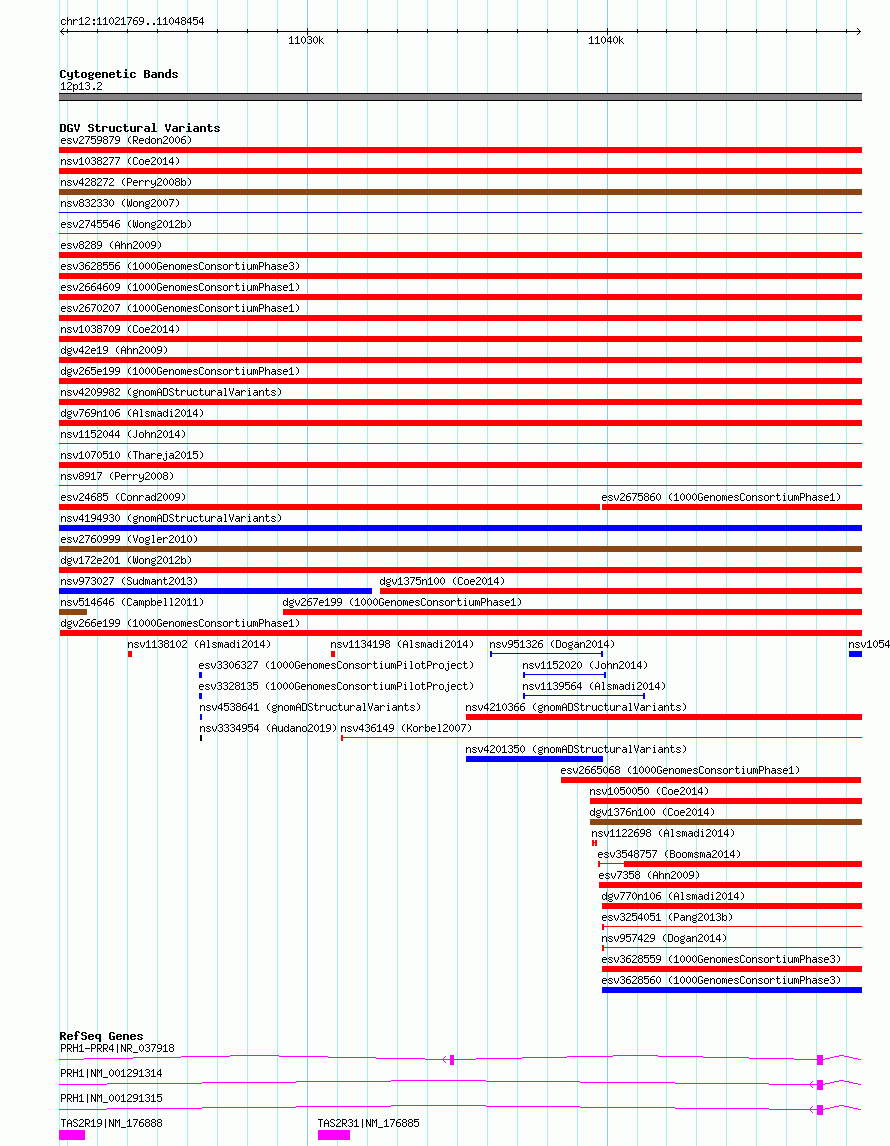This screenshot has height=1146, width=890.
Task: Select the magenta TAS2R31 gene block
Action: [x=334, y=1135]
